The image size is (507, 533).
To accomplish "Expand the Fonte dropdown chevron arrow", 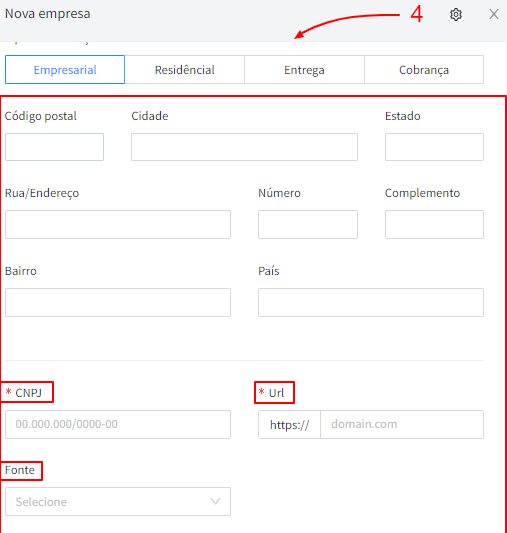I will click(x=215, y=501).
